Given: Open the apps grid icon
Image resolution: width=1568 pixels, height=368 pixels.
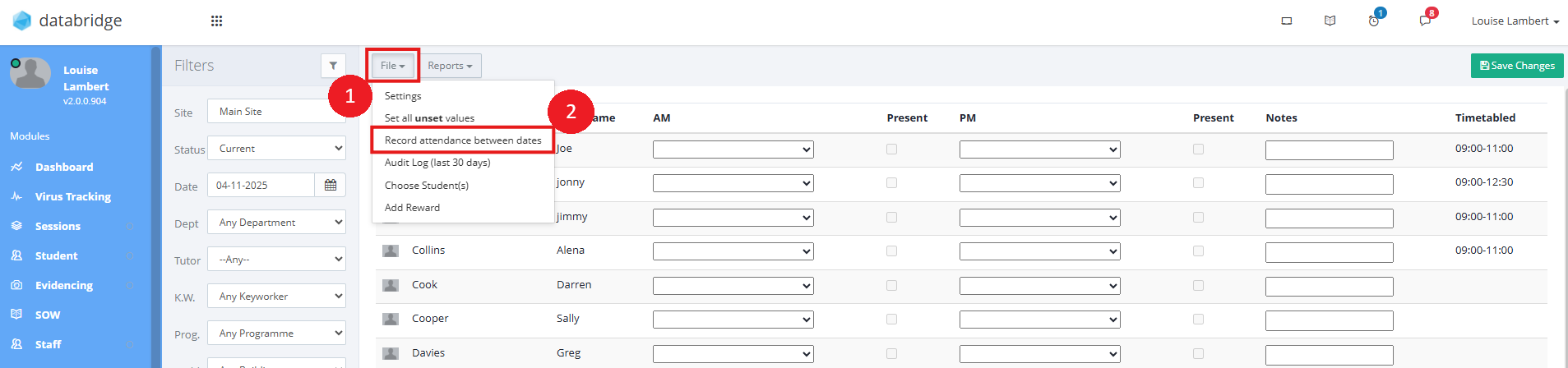Looking at the screenshot, I should click(216, 21).
